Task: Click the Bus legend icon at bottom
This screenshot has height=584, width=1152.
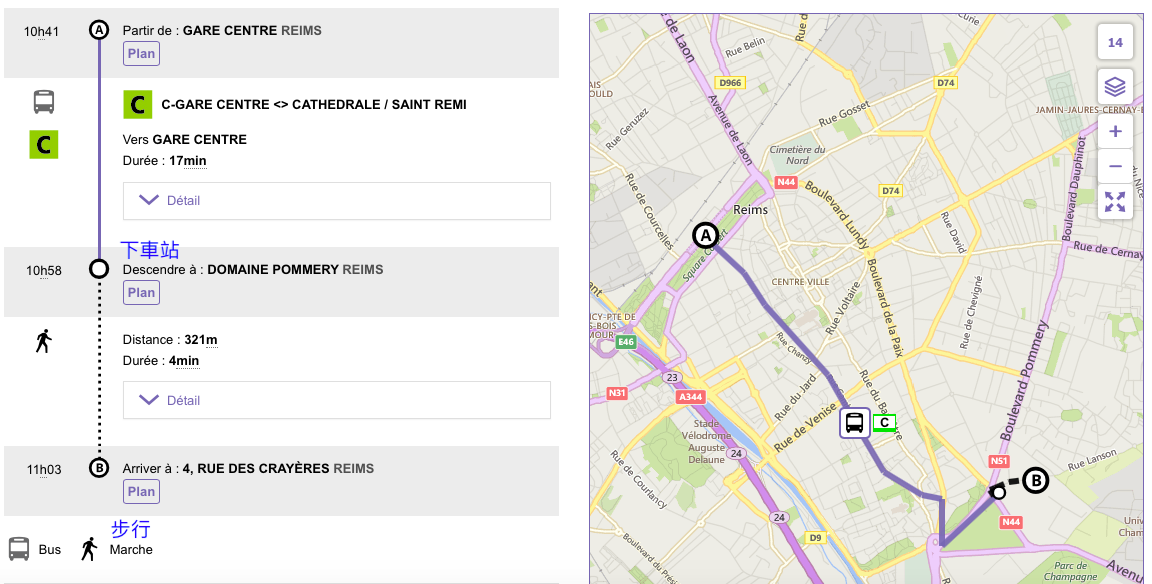Action: tap(19, 549)
